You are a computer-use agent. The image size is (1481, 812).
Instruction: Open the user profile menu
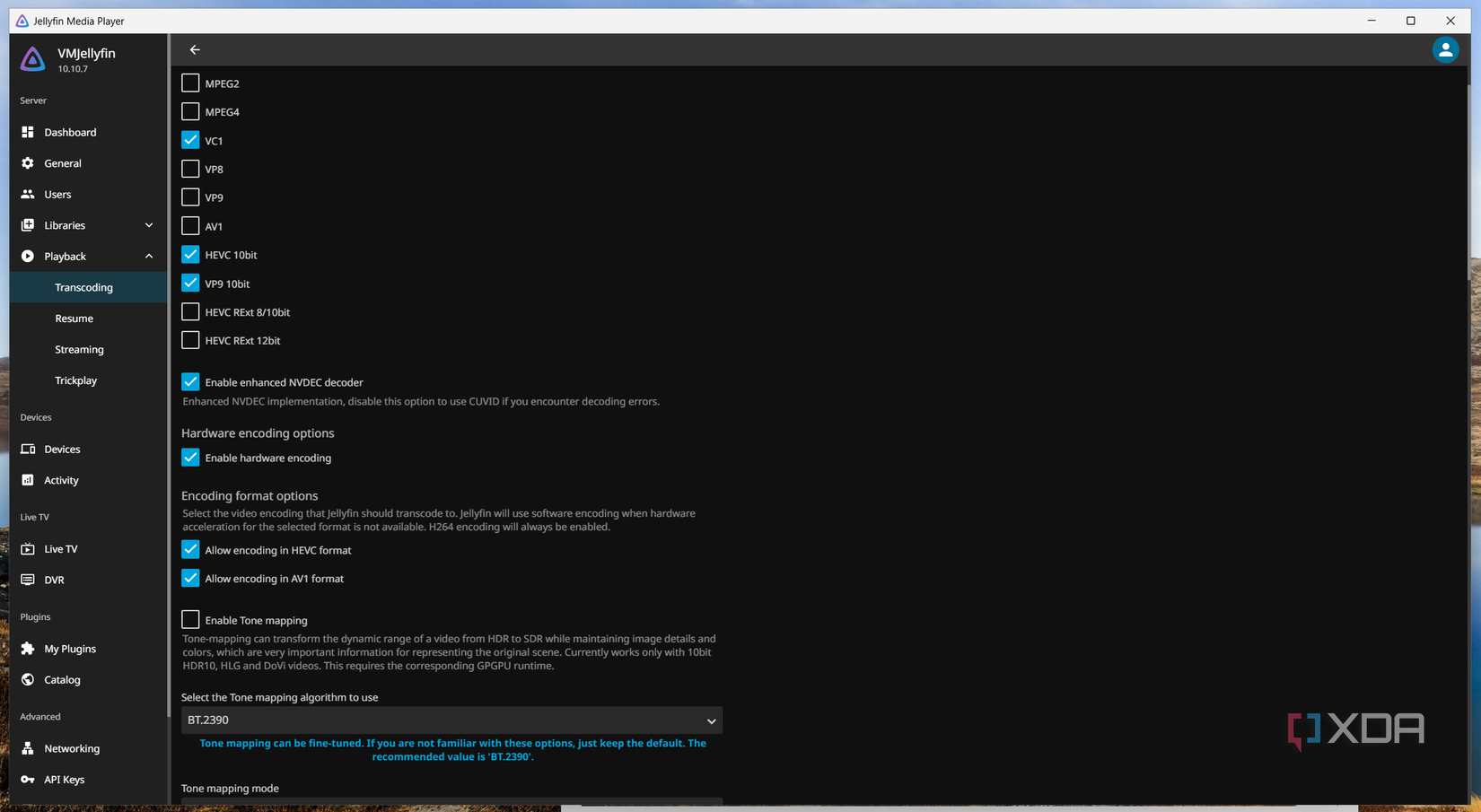[1445, 49]
